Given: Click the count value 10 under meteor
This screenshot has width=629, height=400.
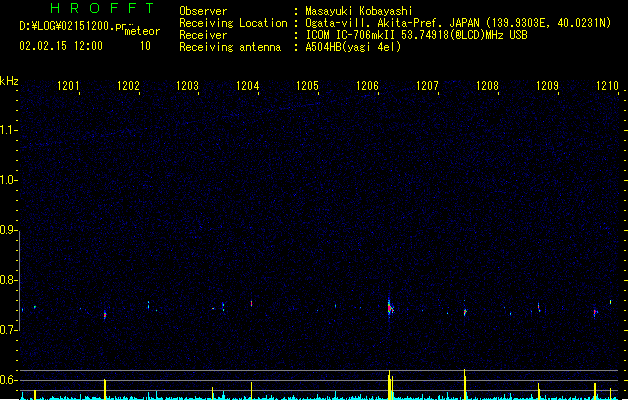Looking at the screenshot, I should click(145, 46).
